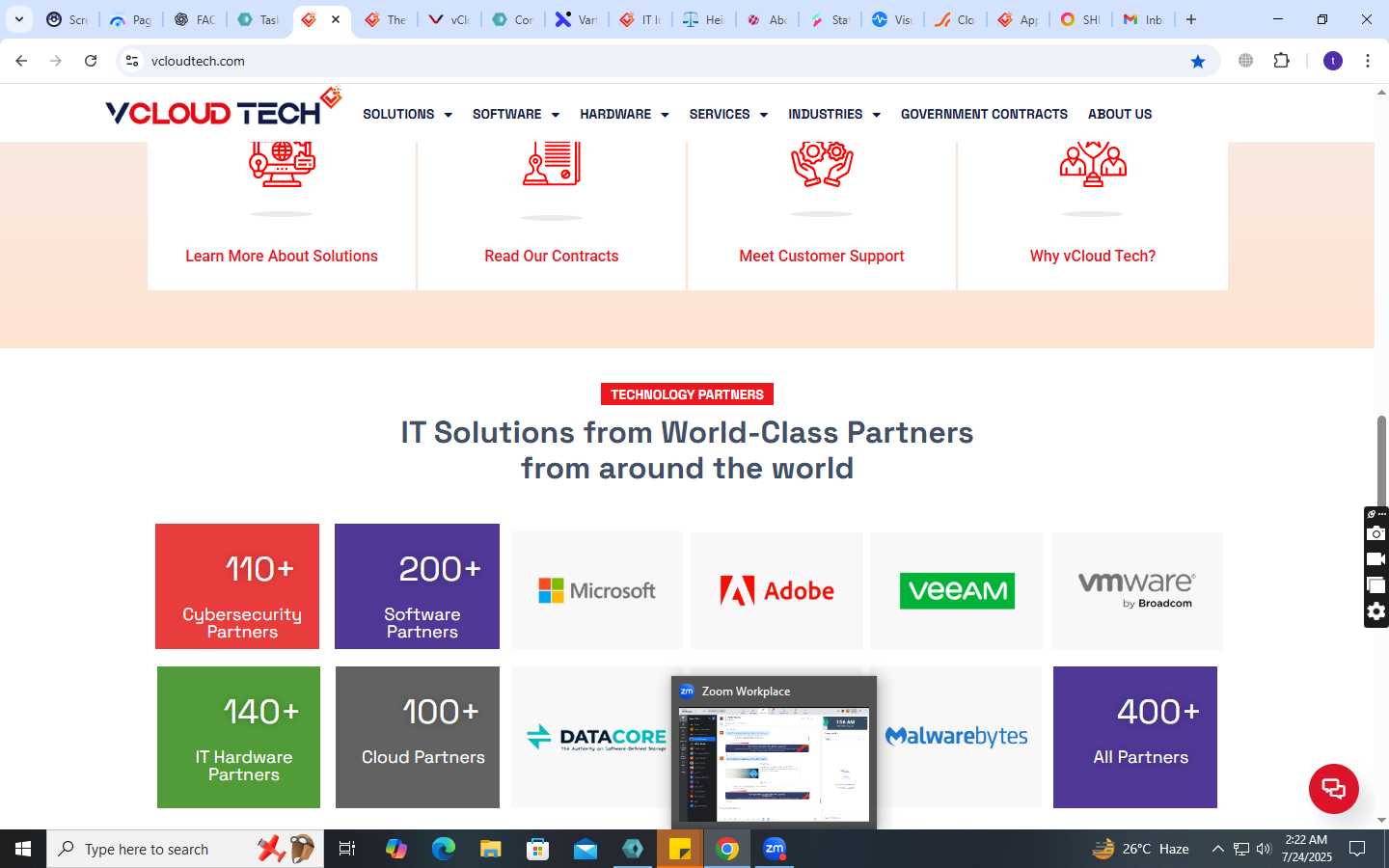Click the Why vCloud Tech people icon
The height and width of the screenshot is (868, 1389).
(x=1092, y=164)
